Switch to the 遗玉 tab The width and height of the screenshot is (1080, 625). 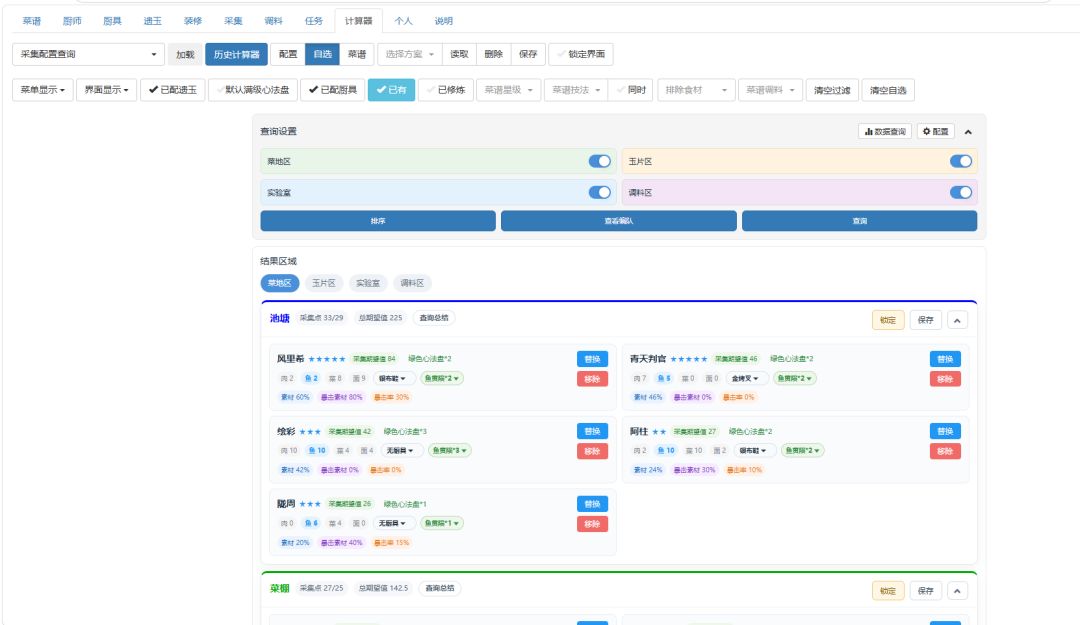pos(152,21)
